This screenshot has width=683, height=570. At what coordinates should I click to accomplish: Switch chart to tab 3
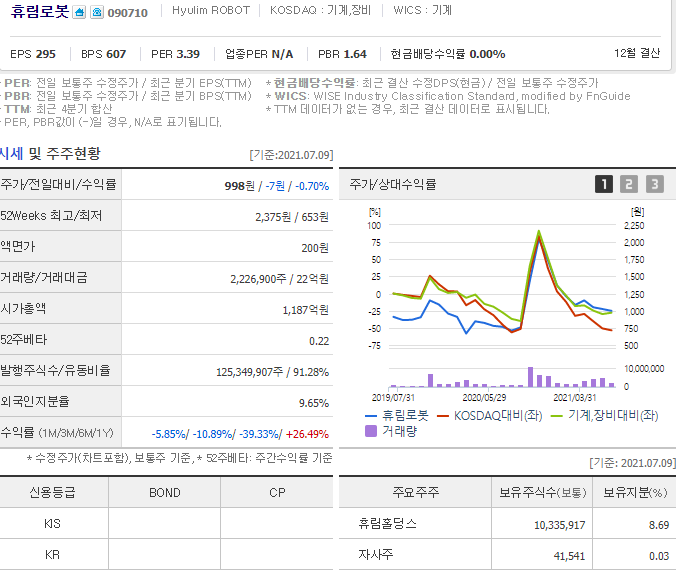click(x=655, y=184)
